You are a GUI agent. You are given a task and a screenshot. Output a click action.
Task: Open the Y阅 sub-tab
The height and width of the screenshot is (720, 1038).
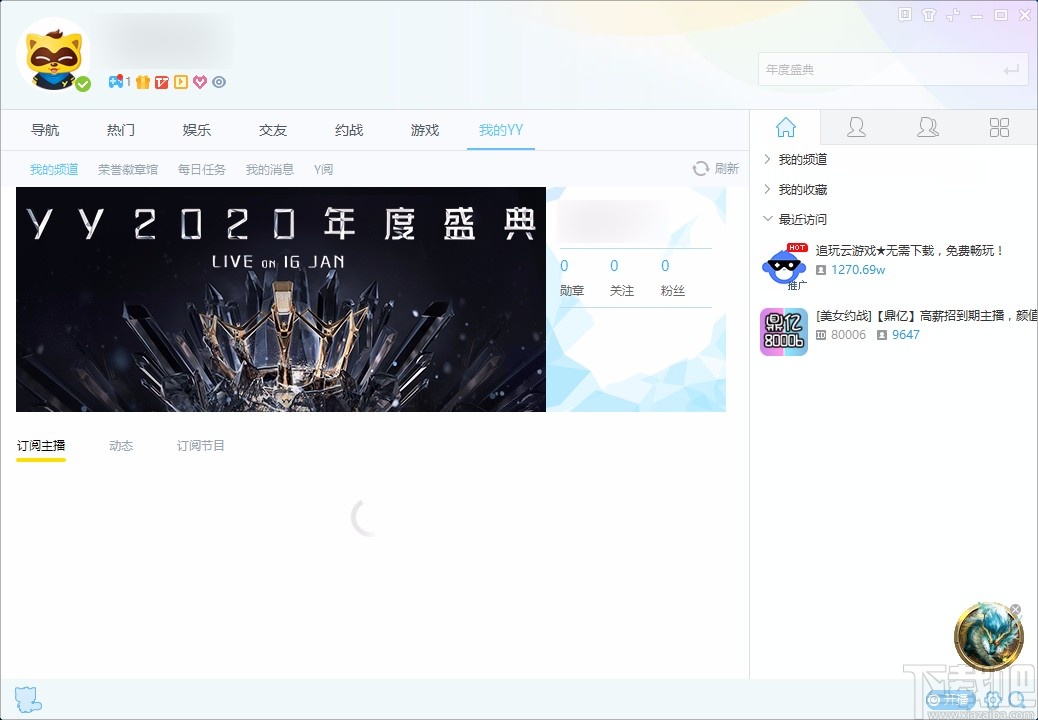[x=324, y=169]
